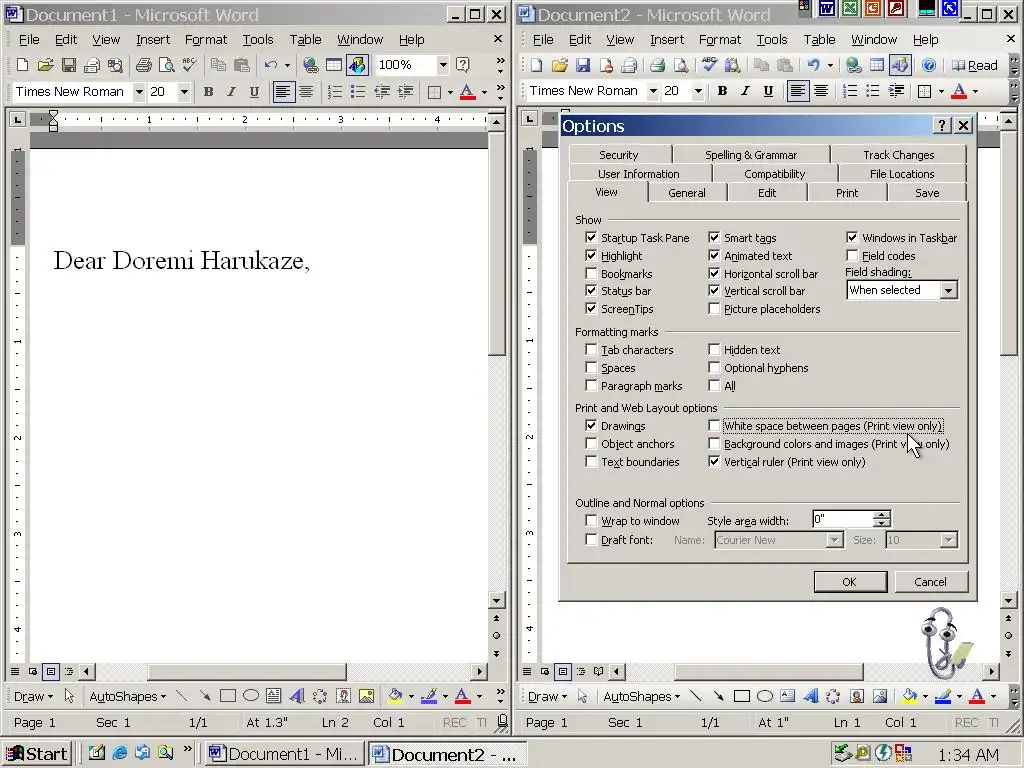The image size is (1024, 768).
Task: Click New Blank Document icon in Document1 toolbar
Action: [x=22, y=65]
